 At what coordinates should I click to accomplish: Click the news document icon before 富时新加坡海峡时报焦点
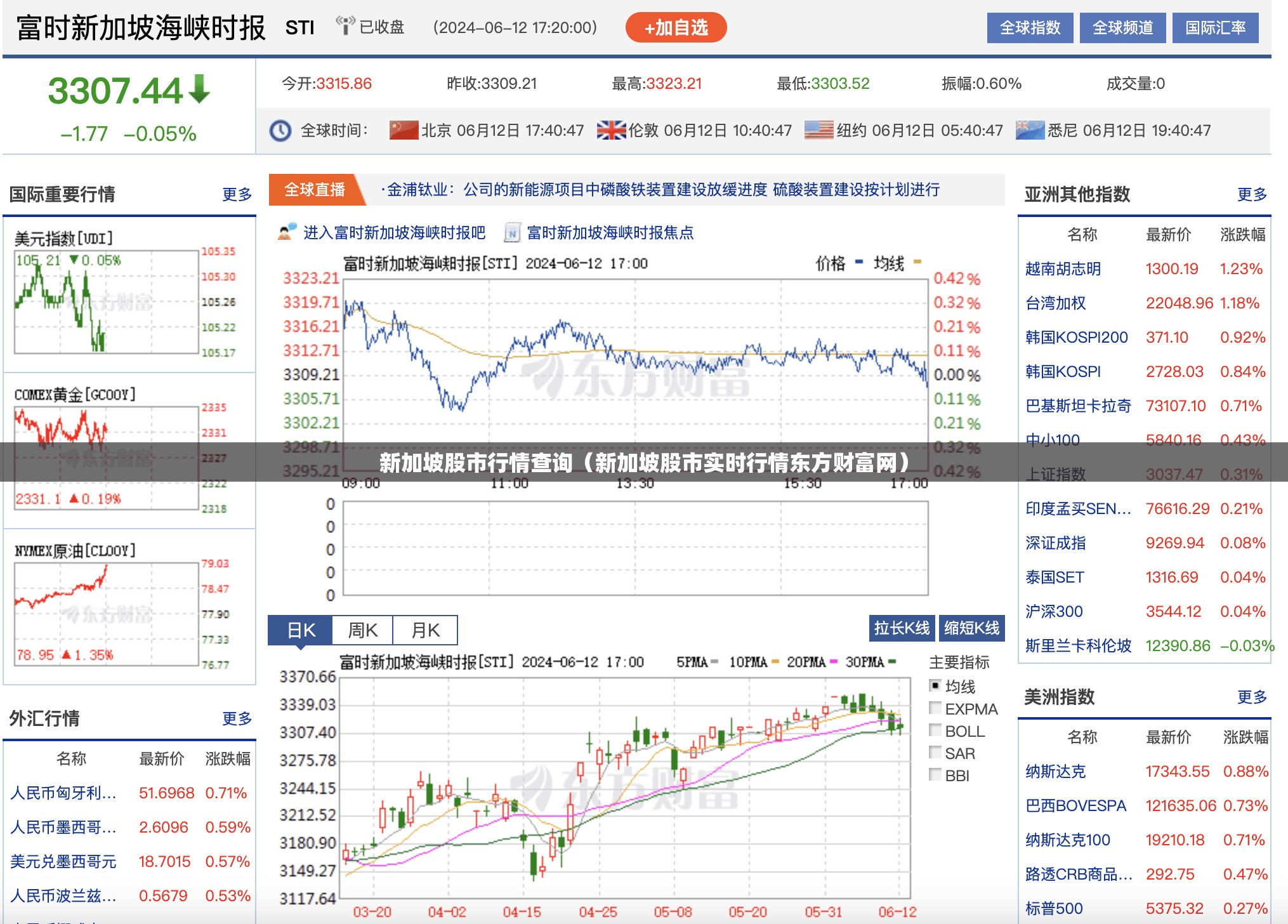point(512,233)
